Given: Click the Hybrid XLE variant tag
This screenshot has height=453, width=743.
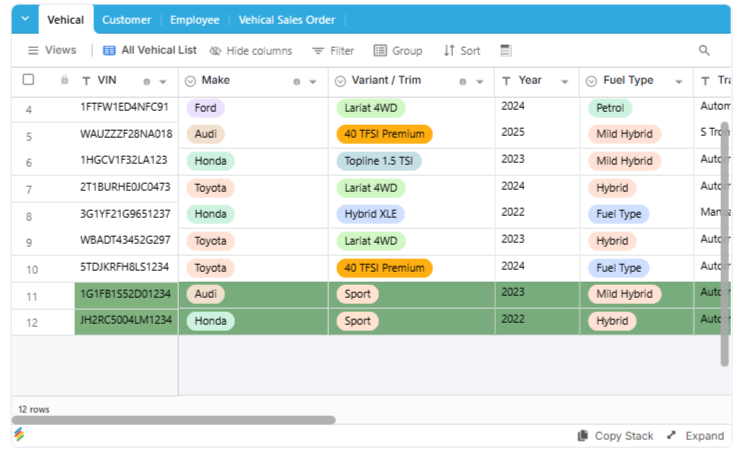Looking at the screenshot, I should pyautogui.click(x=371, y=214).
